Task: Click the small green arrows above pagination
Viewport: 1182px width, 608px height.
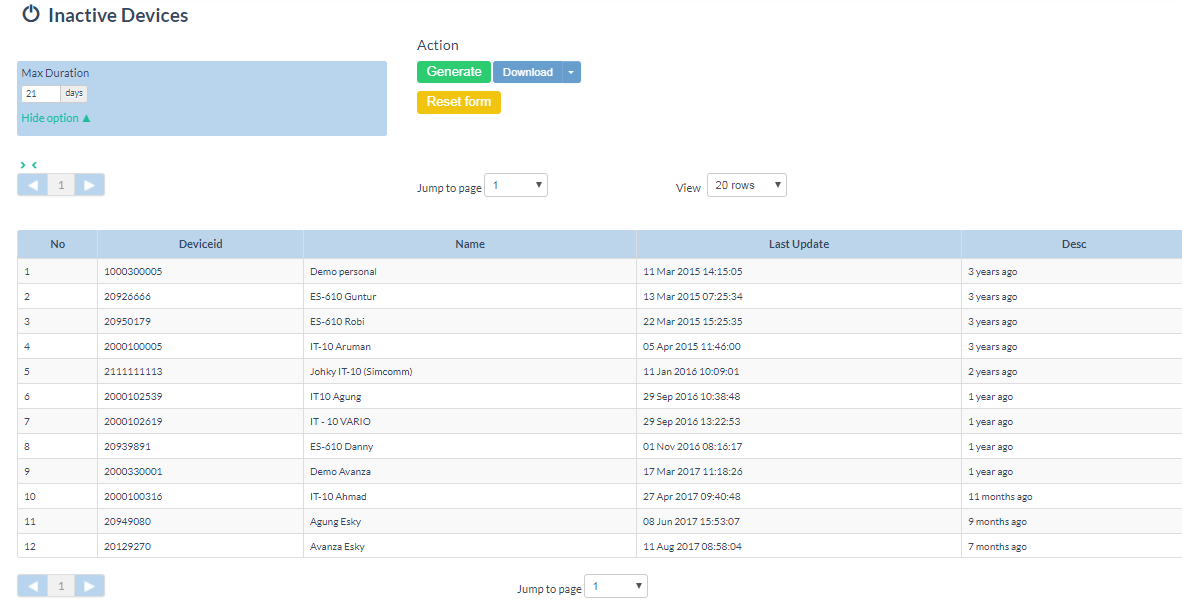Action: 28,165
